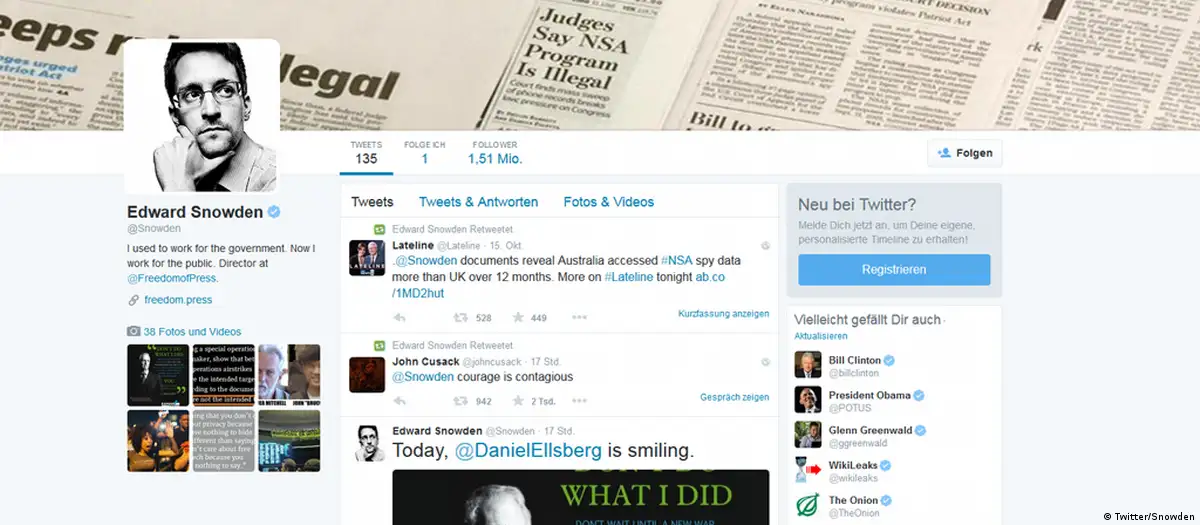Favorite the Lateline tweet star icon
This screenshot has height=525, width=1200.
point(518,318)
